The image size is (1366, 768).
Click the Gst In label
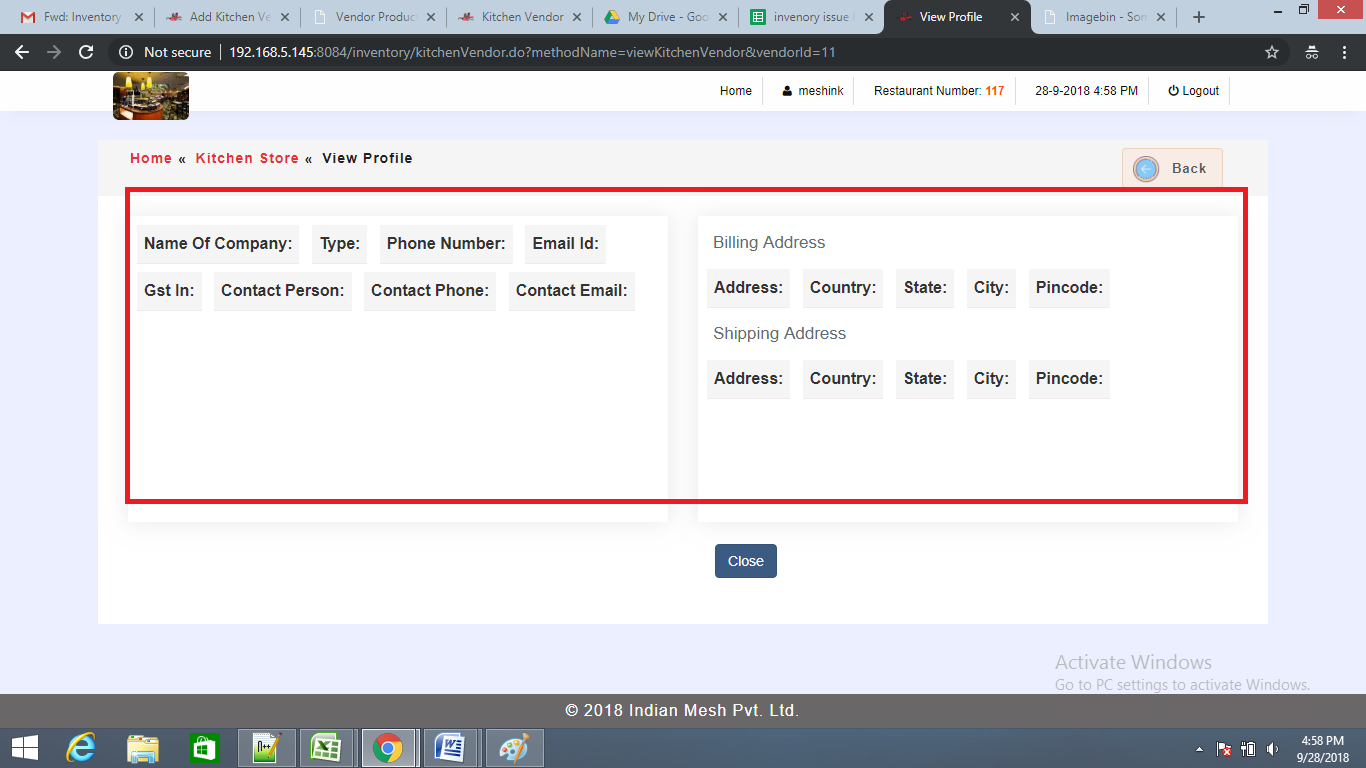tap(169, 290)
